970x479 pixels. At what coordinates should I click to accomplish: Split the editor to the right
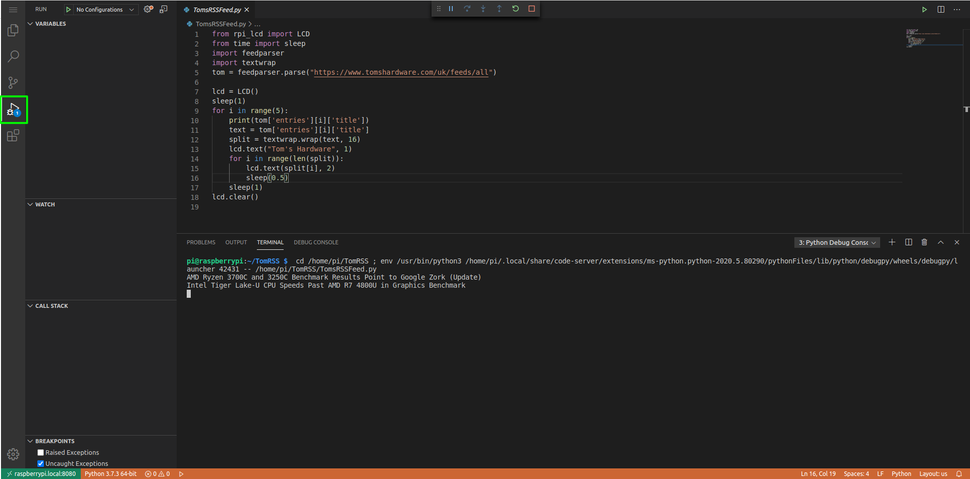[941, 9]
